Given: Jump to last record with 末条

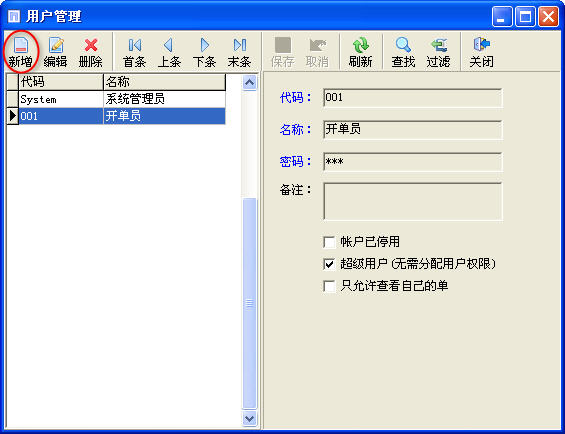Looking at the screenshot, I should click(239, 52).
